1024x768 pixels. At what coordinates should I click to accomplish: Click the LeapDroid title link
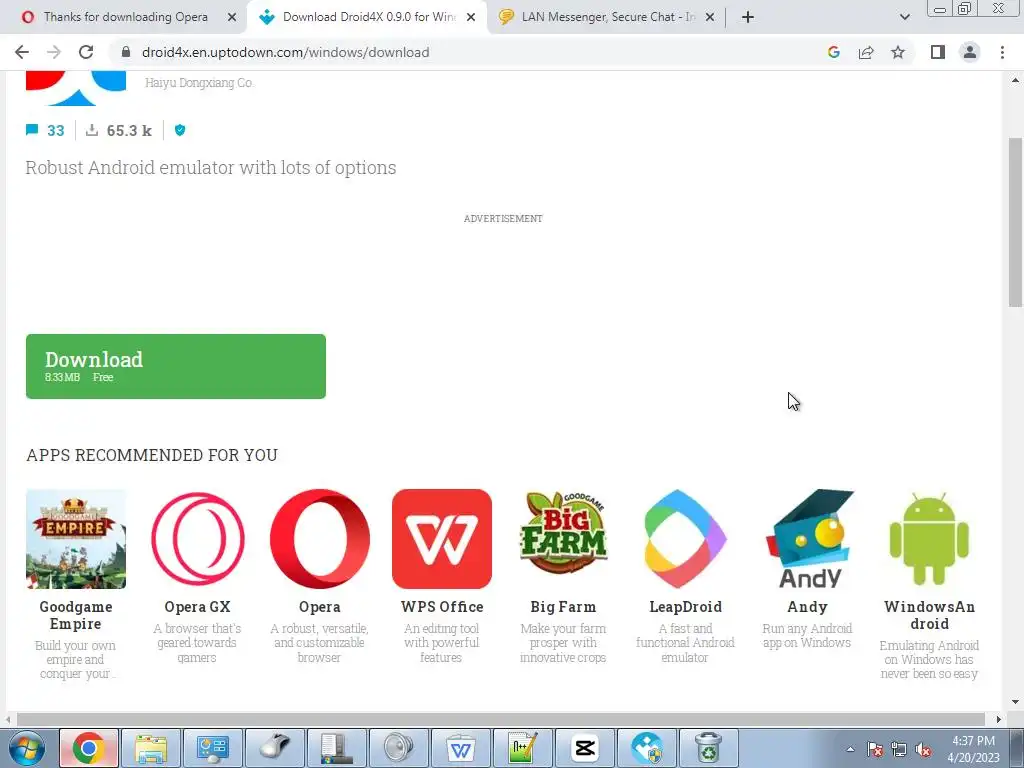[x=686, y=607]
